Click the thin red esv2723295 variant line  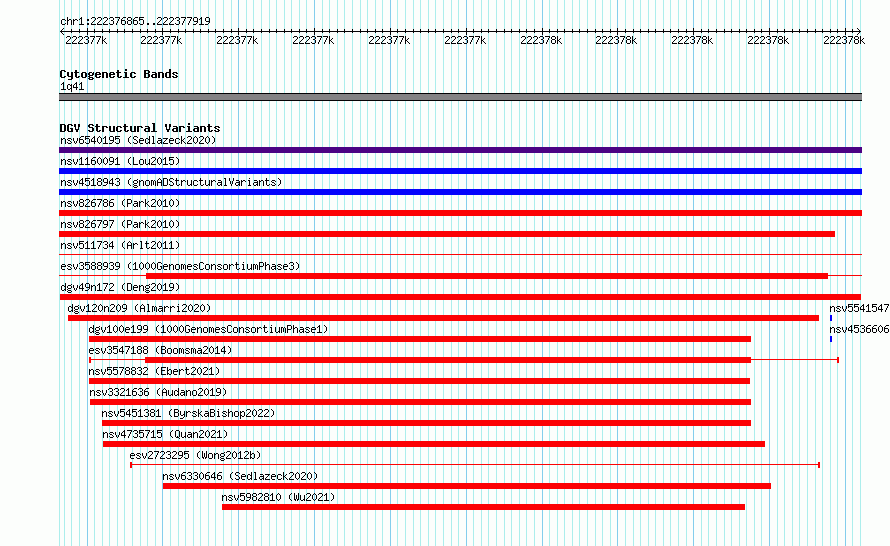pos(475,465)
